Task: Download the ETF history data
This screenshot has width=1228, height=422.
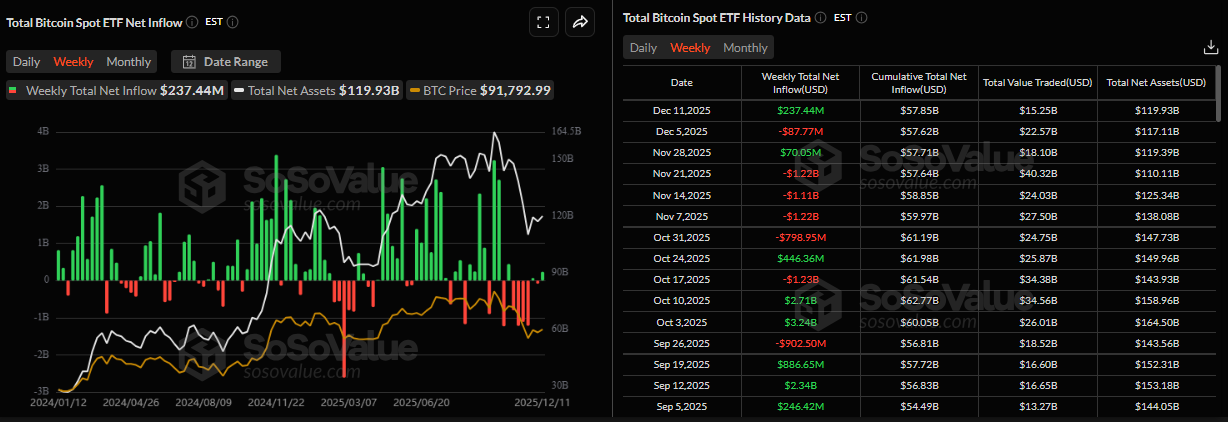Action: [1209, 47]
